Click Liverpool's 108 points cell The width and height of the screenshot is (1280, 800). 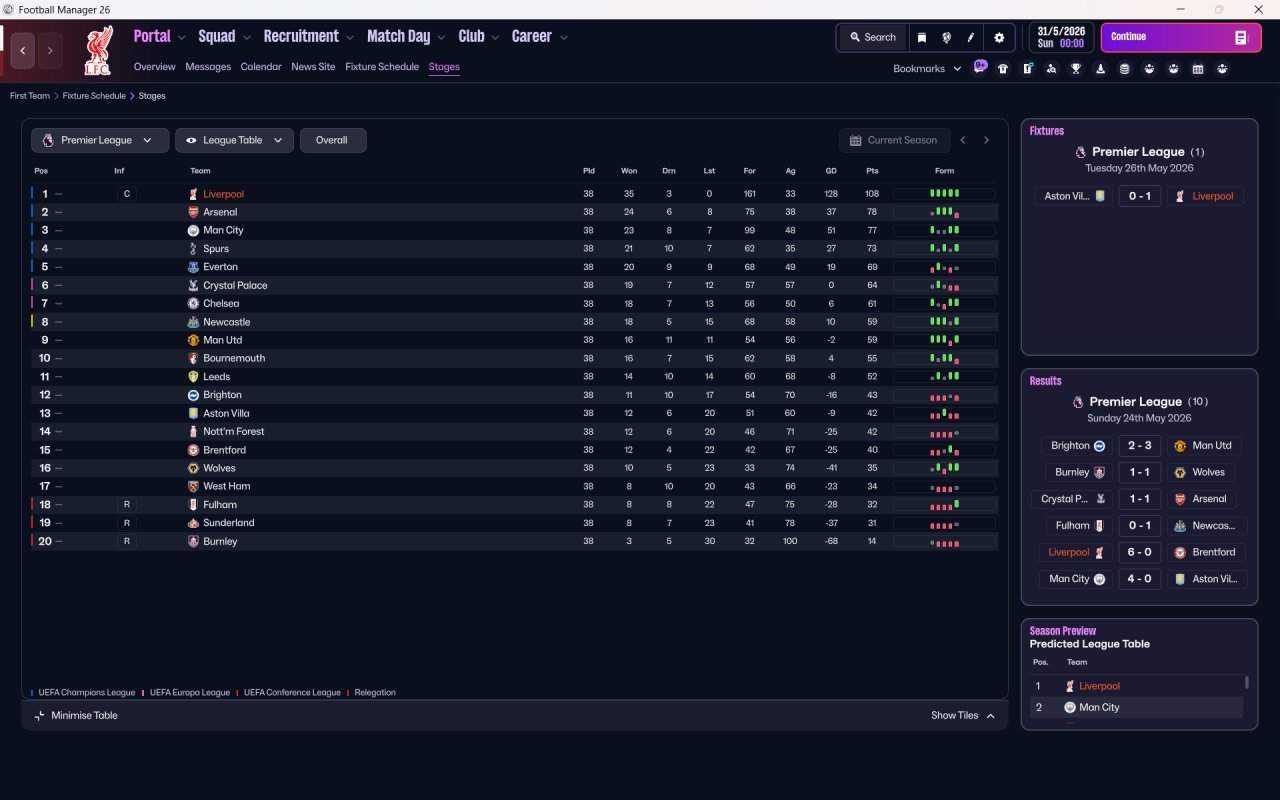[x=872, y=194]
